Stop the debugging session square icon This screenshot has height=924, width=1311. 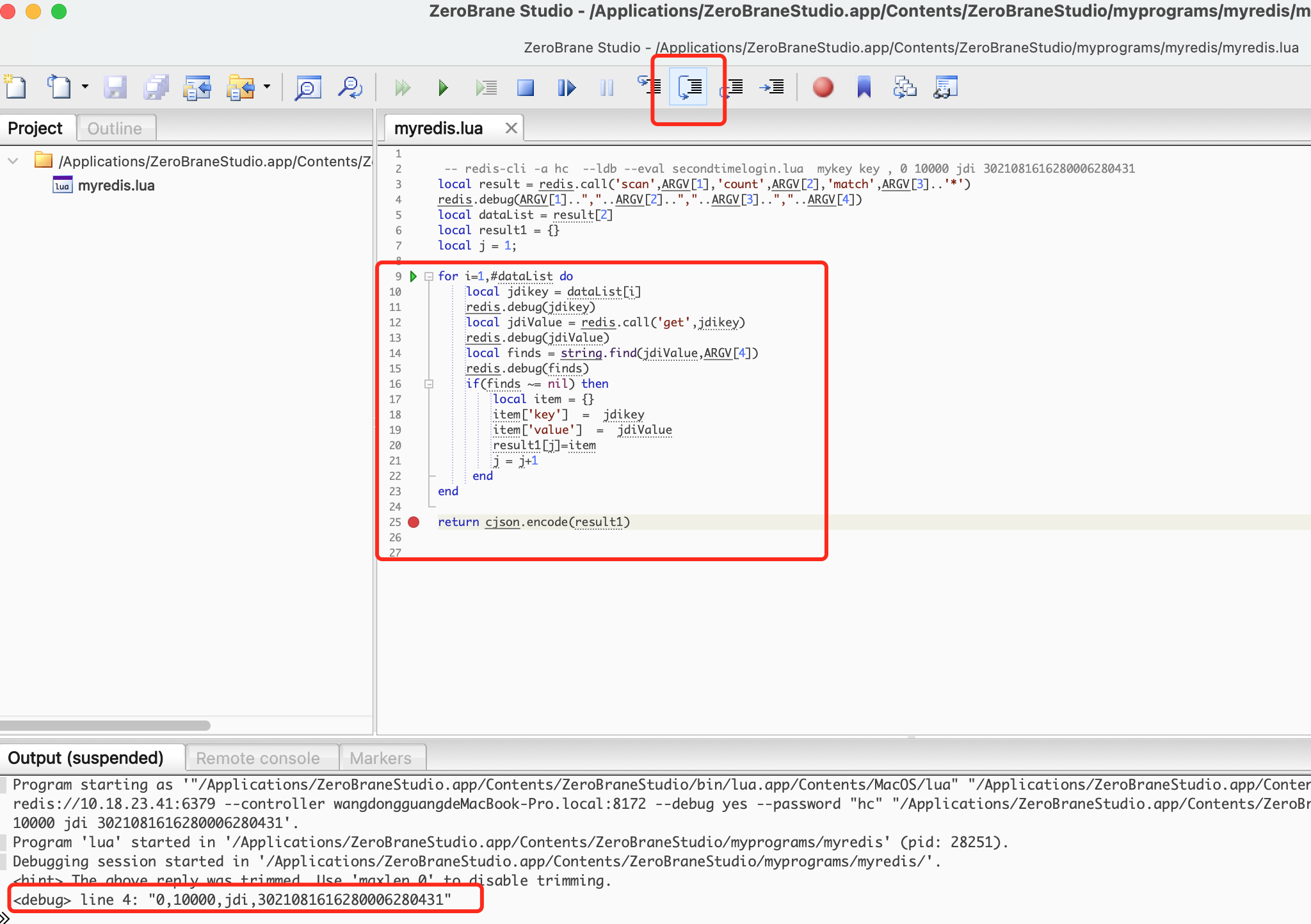click(526, 87)
